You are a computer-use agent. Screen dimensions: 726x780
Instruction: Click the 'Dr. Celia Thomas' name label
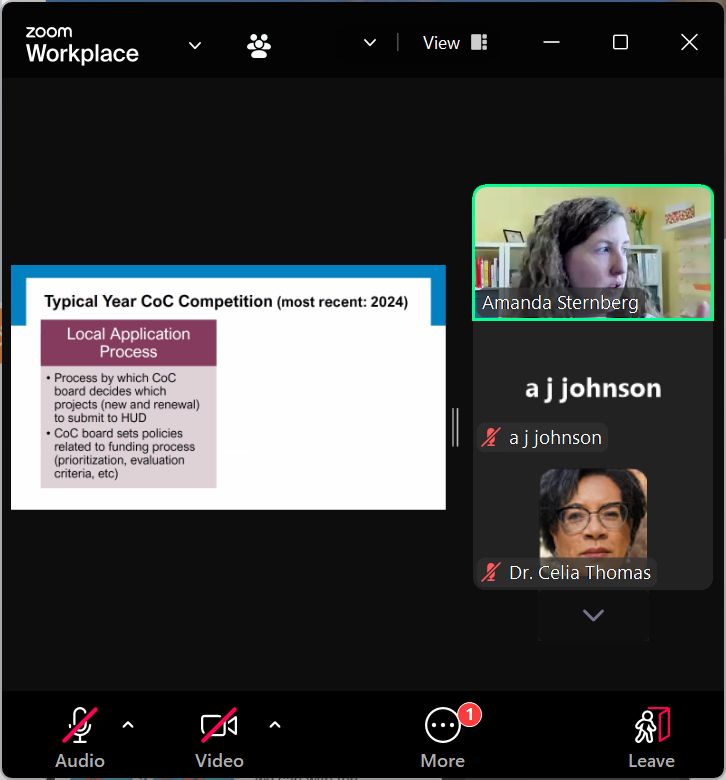tap(580, 573)
